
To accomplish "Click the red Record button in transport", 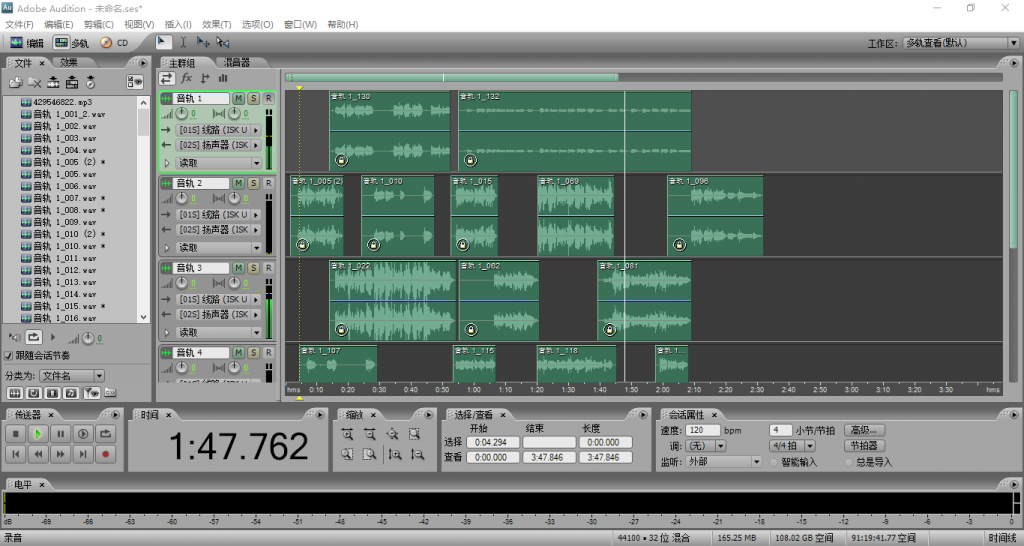I will point(106,454).
